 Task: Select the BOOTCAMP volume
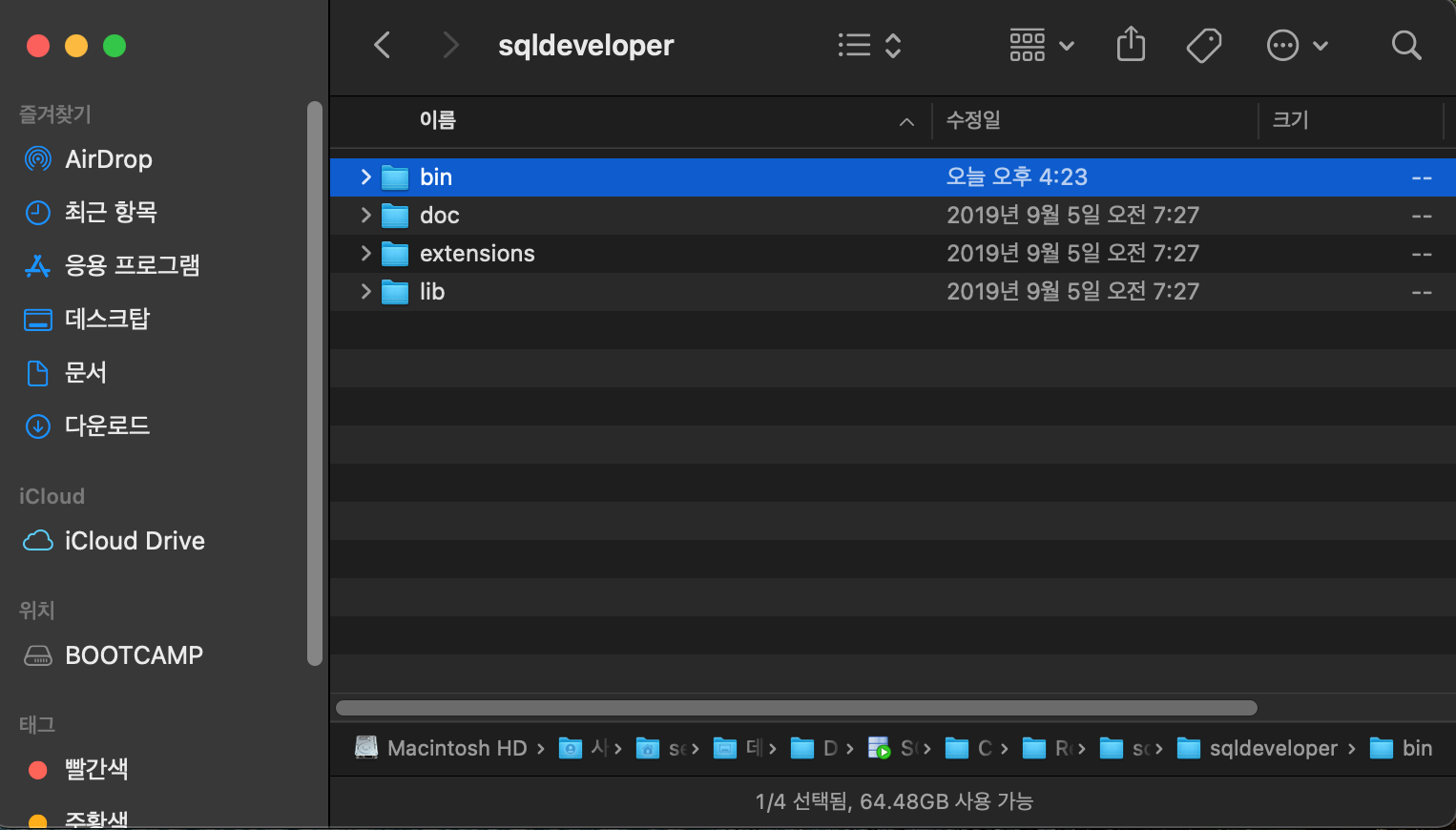113,655
